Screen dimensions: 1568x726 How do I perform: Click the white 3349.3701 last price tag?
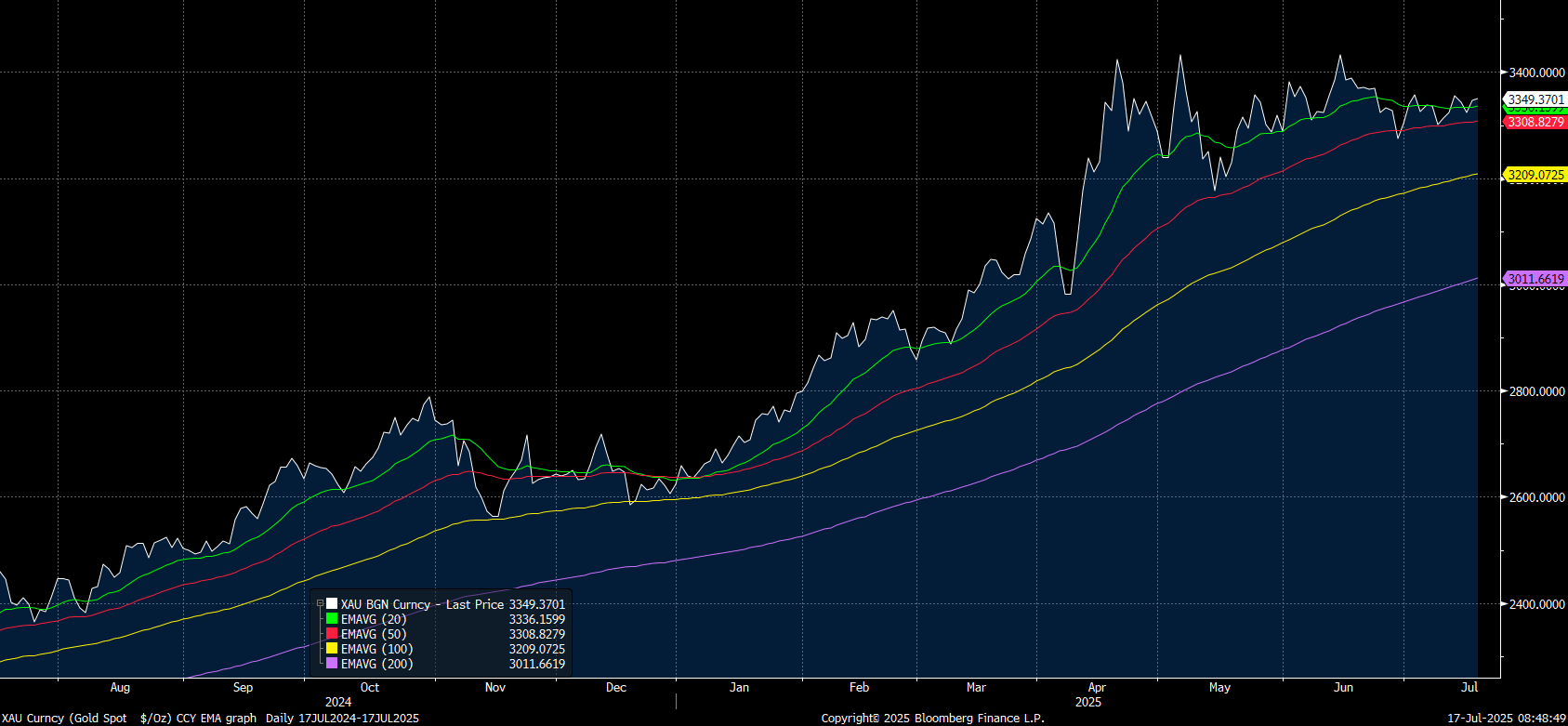[x=1535, y=99]
